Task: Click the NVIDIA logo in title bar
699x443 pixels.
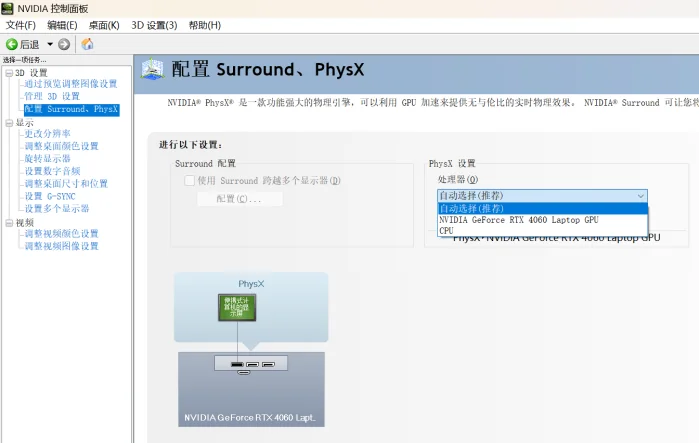Action: click(x=7, y=8)
